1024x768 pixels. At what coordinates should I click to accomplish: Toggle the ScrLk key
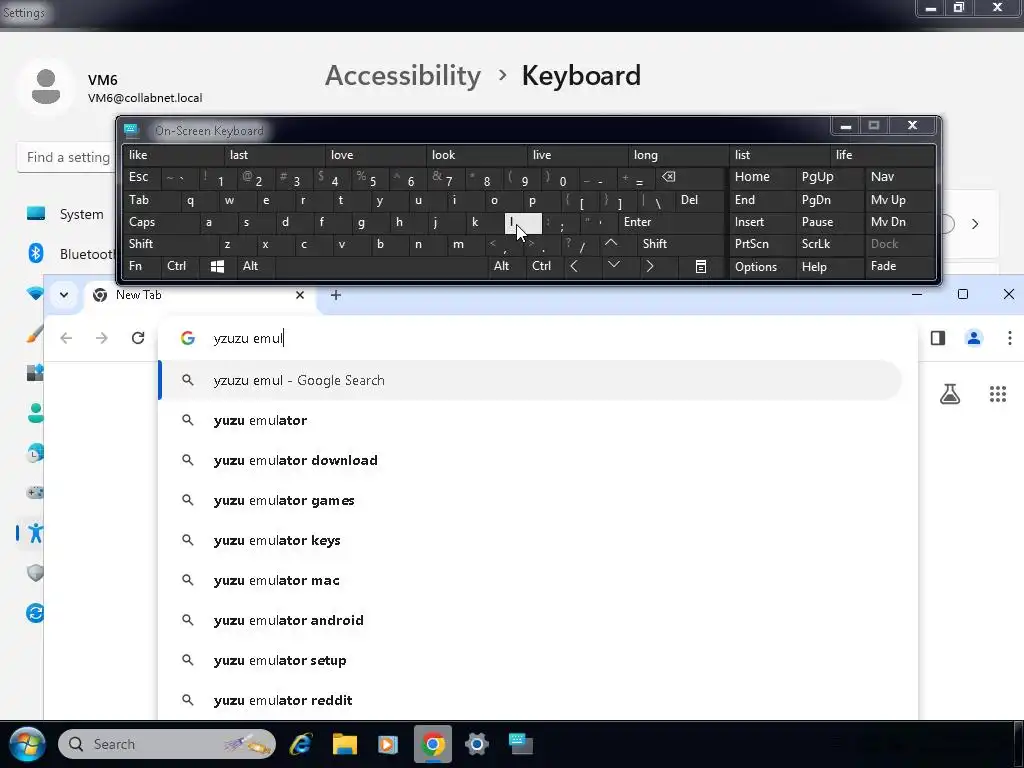829,244
